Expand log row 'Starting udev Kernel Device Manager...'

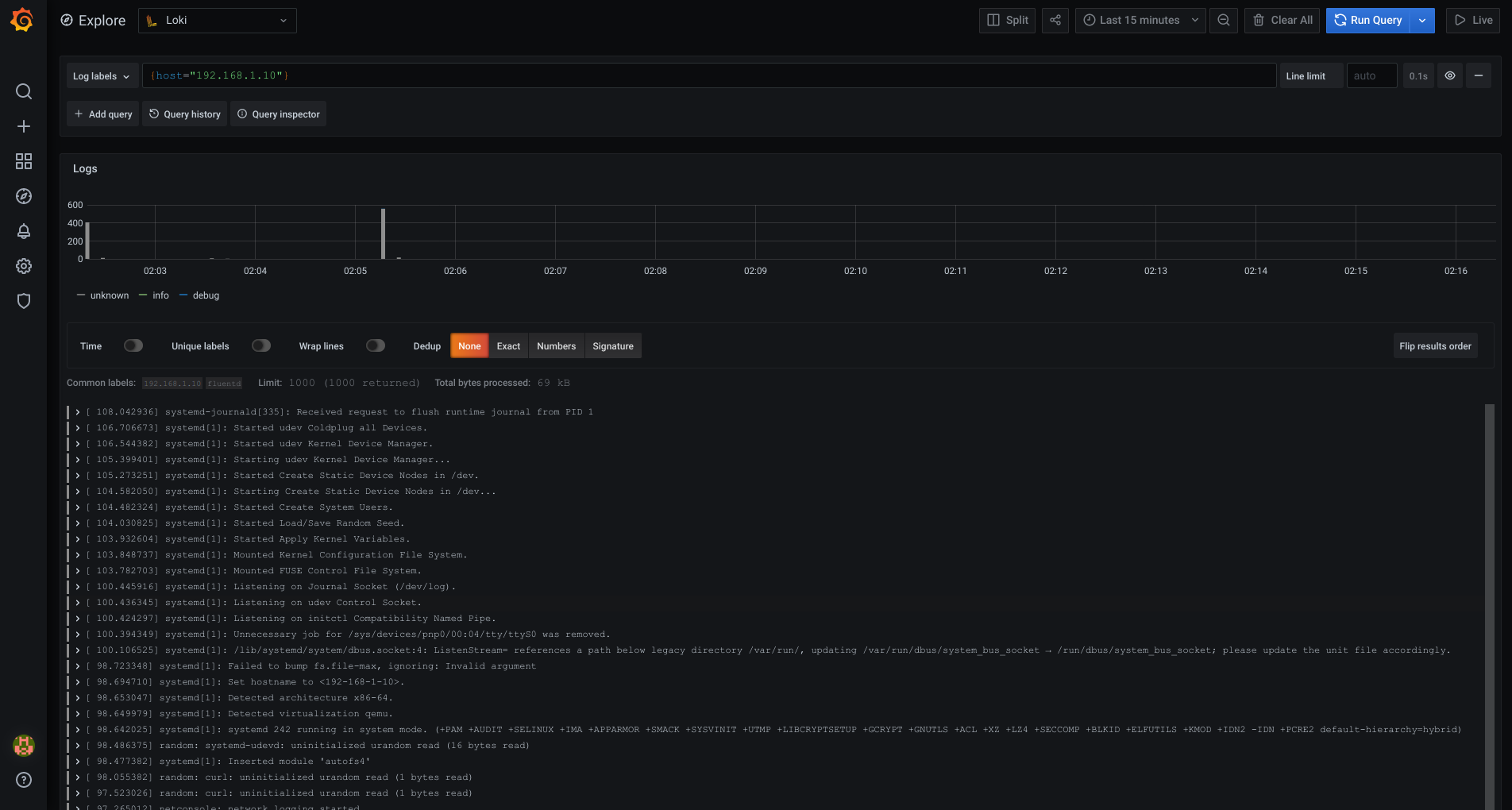point(77,460)
